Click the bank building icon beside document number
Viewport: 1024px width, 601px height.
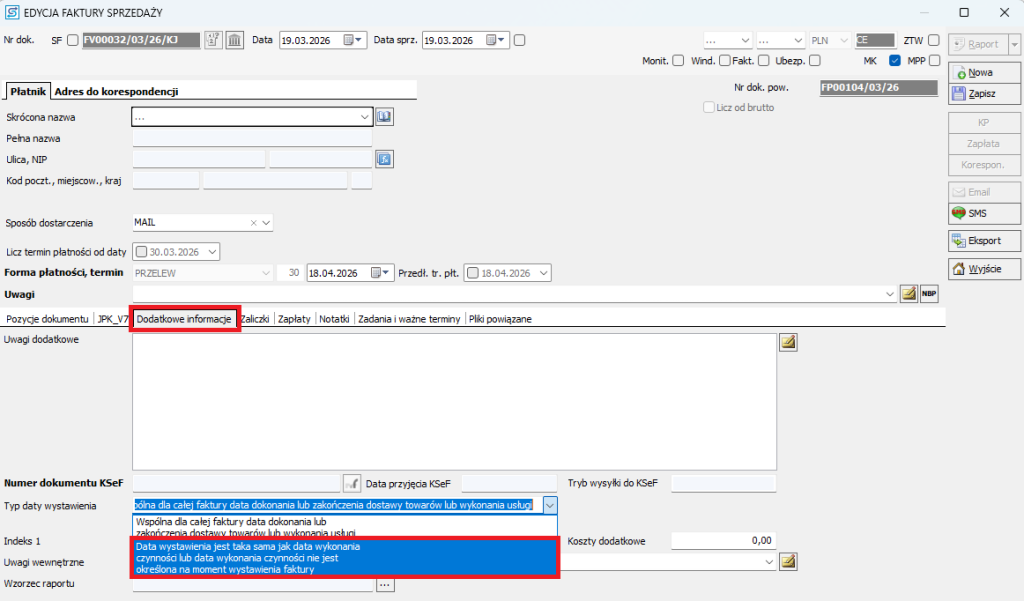point(234,40)
